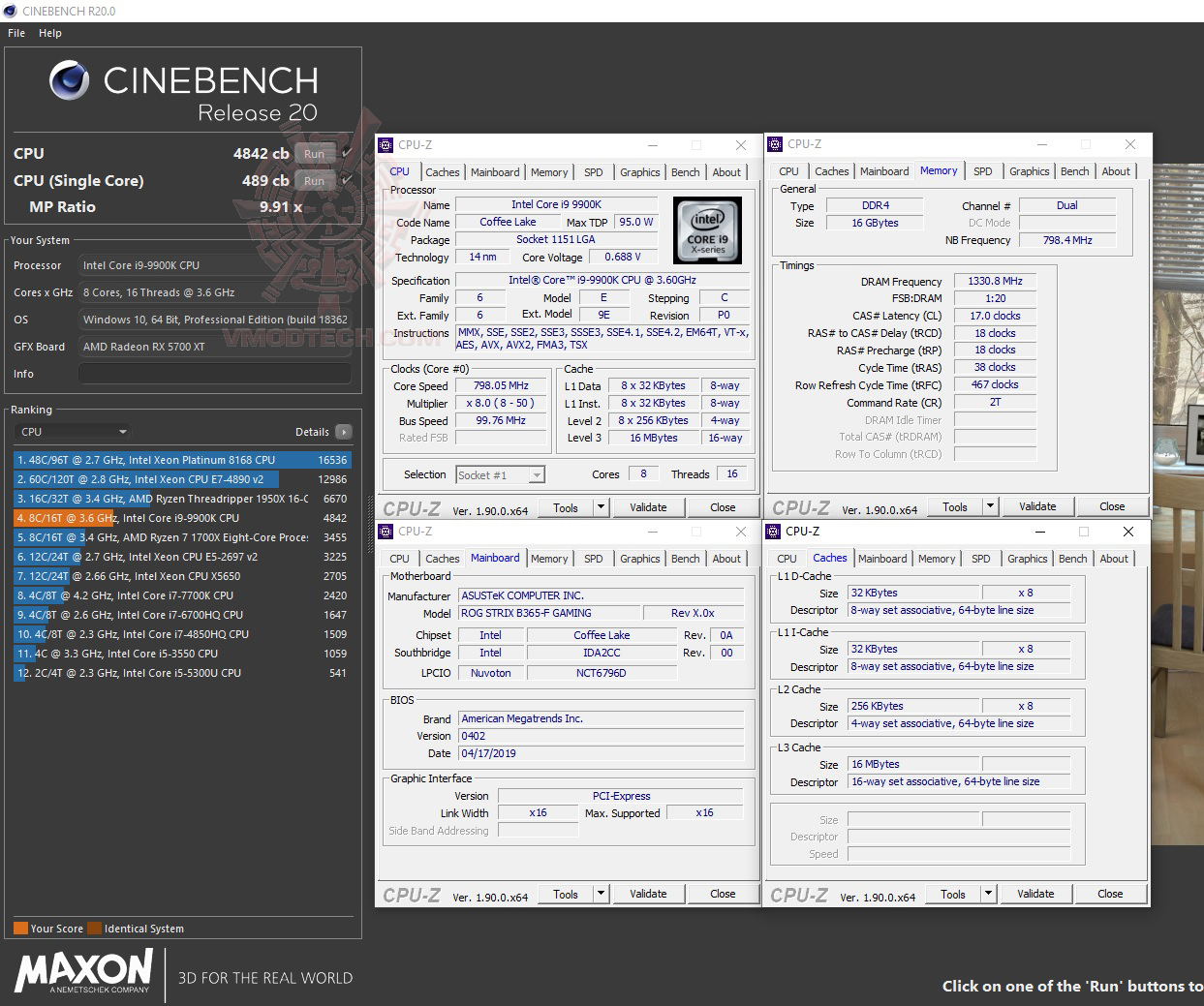Click Validate in the CPU-Z Mainboard window
The height and width of the screenshot is (1006, 1204).
tap(648, 894)
